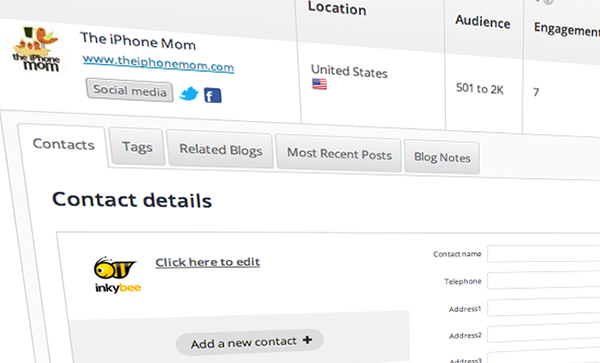Focus the Contact name input field
The image size is (600, 363).
point(543,254)
